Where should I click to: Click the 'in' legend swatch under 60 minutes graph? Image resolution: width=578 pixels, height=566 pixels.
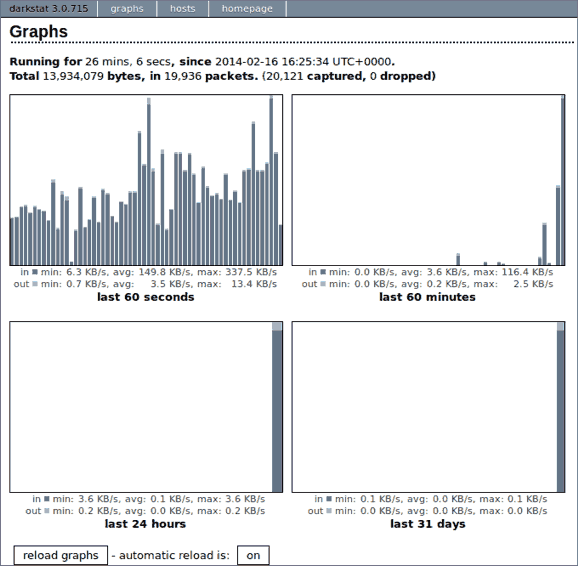coord(323,272)
